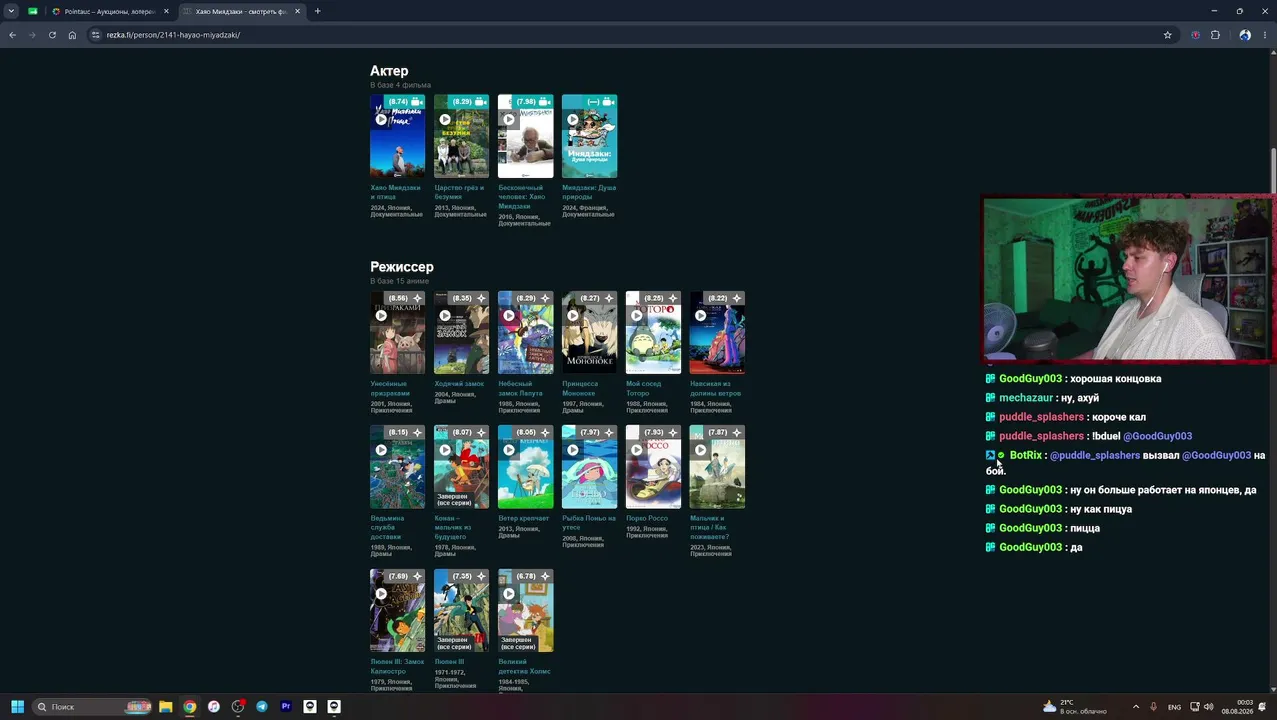Open Chrome three-dot menu

(1264, 35)
